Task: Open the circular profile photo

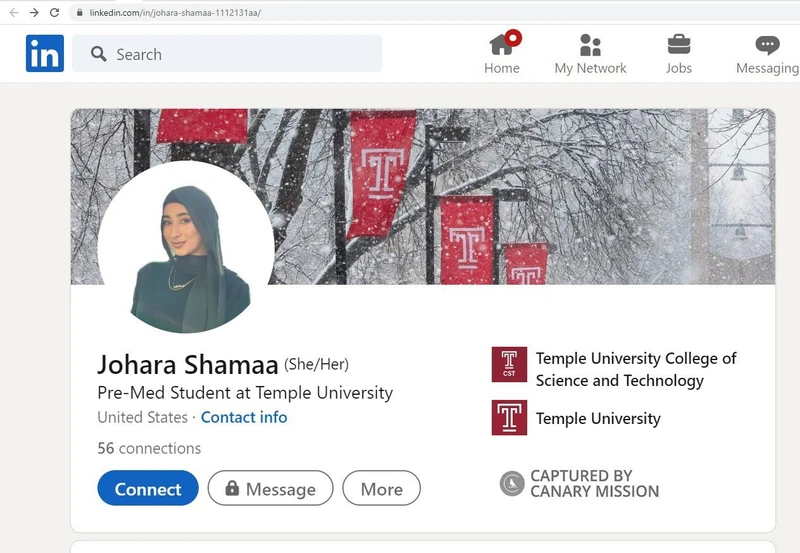Action: pos(186,249)
